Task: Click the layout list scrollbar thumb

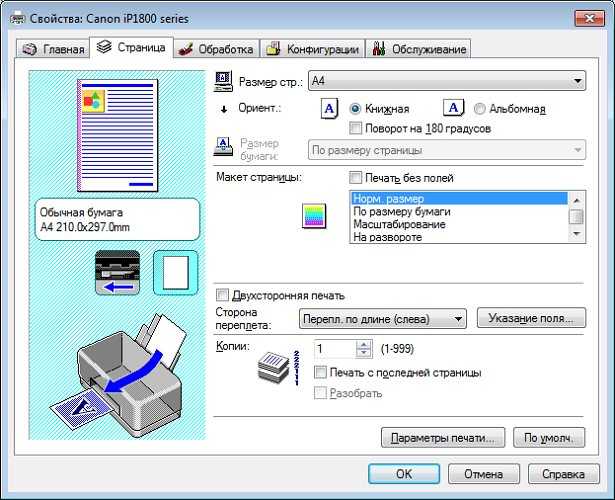Action: coord(576,217)
